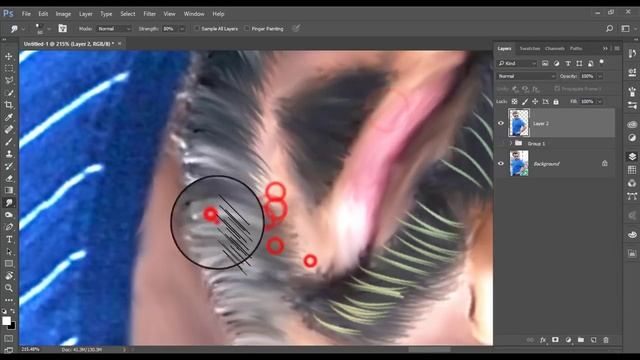The width and height of the screenshot is (640, 360).
Task: Enable Finger Painting checkbox
Action: point(247,29)
